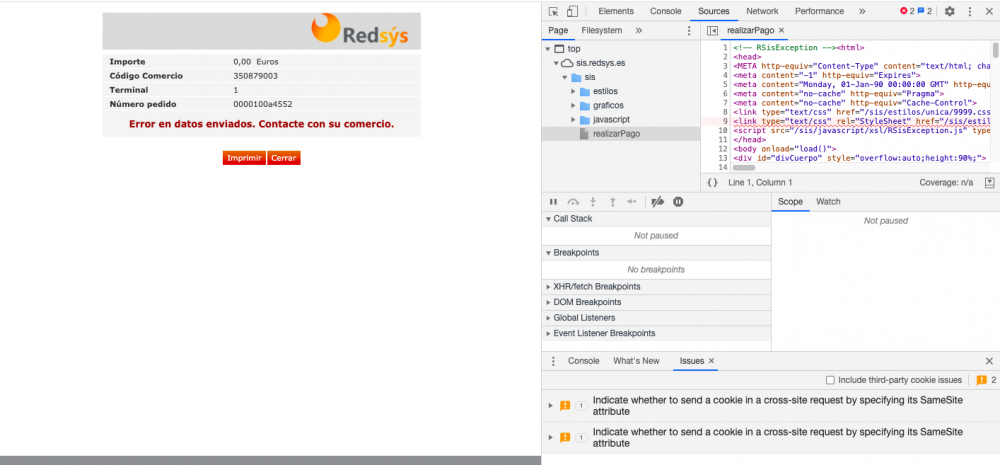The width and height of the screenshot is (1000, 465).
Task: Switch to the Watch pane tab
Action: (x=828, y=202)
